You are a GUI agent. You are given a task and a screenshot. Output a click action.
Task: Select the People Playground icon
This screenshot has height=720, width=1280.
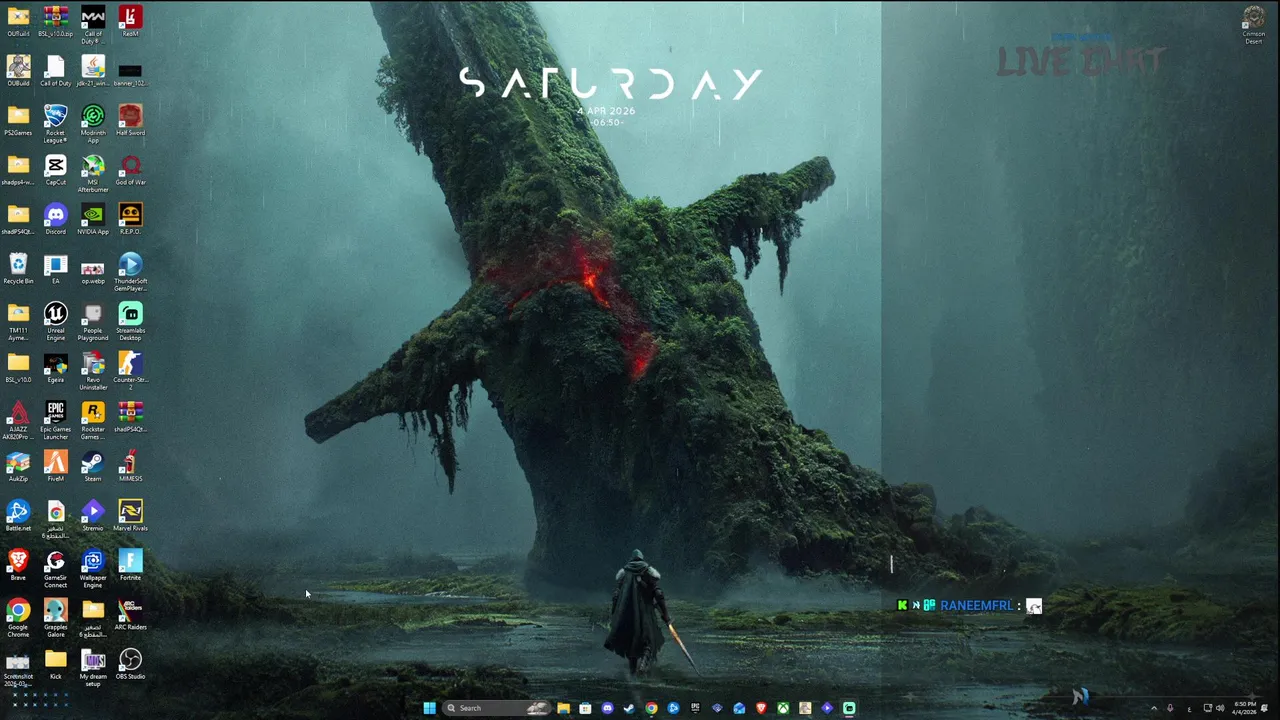tap(93, 322)
